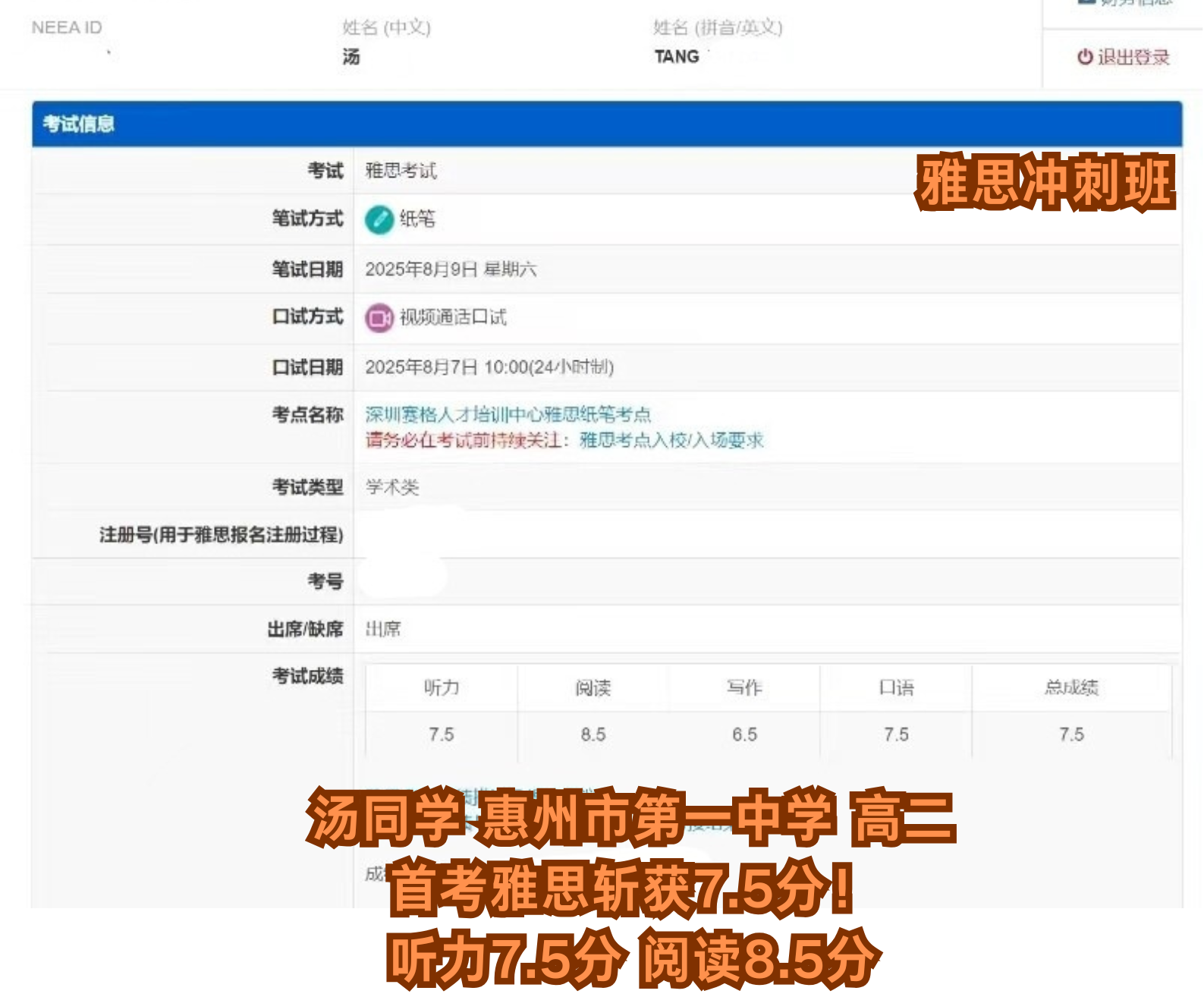This screenshot has height=997, width=1204.
Task: Click the 口试日期 time 10:00 value
Action: (505, 367)
